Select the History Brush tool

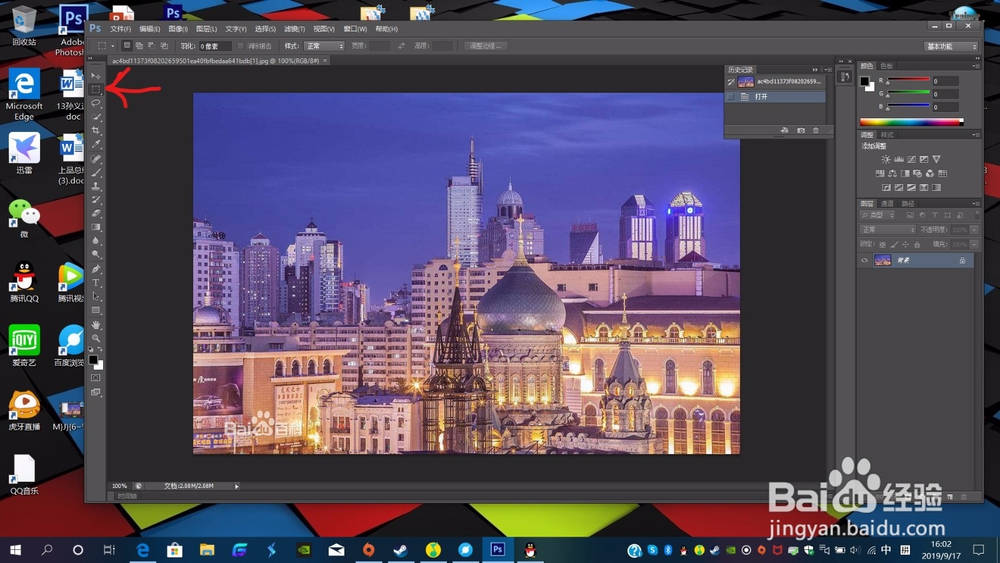click(96, 200)
